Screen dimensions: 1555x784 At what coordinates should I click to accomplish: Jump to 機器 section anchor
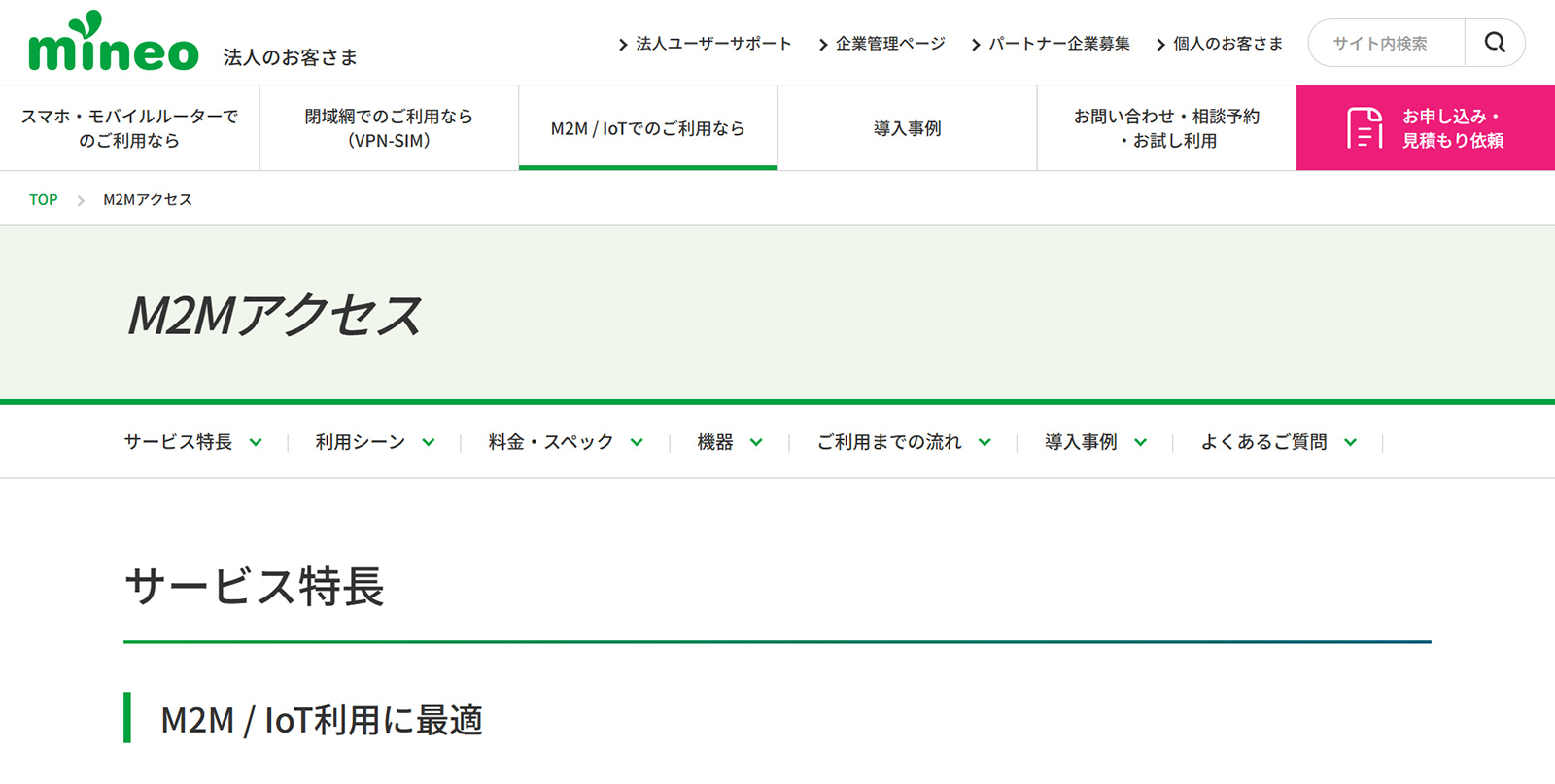[x=715, y=442]
